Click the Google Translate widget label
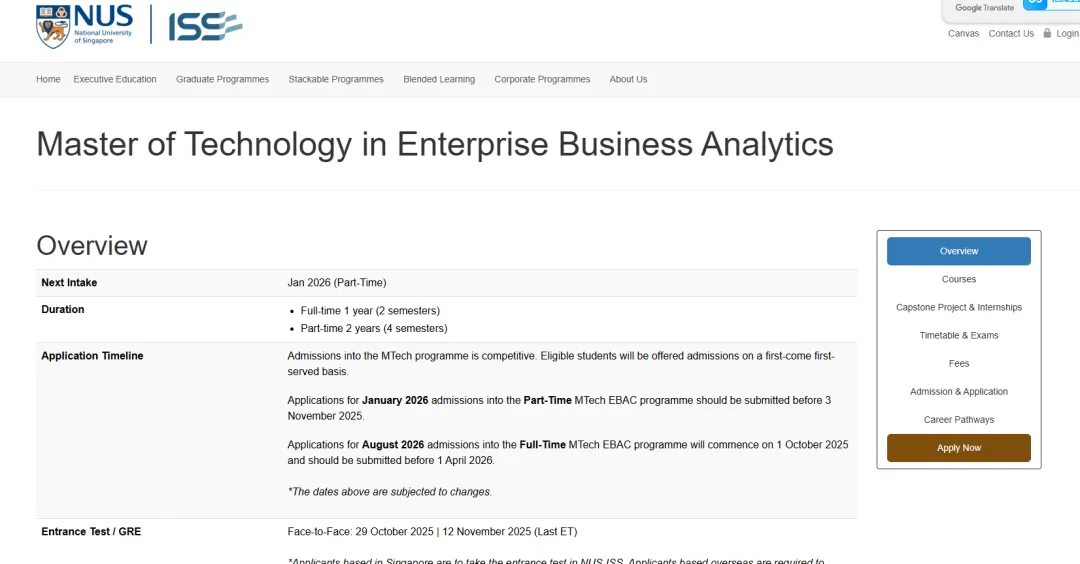This screenshot has height=564, width=1080. [984, 8]
